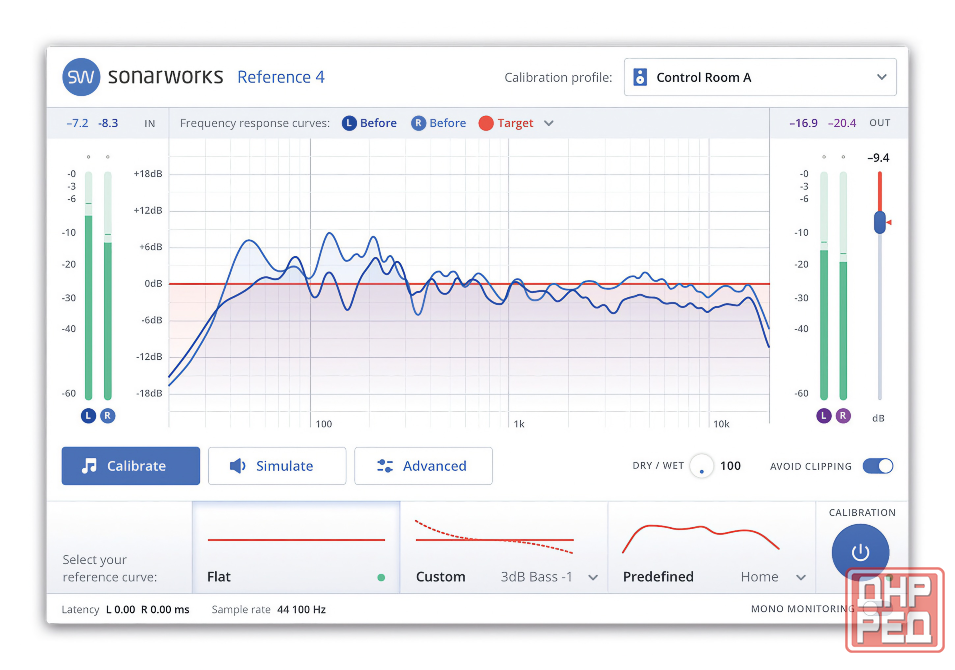Open the Calibration profile dropdown arrow
This screenshot has height=670, width=955.
click(x=881, y=77)
